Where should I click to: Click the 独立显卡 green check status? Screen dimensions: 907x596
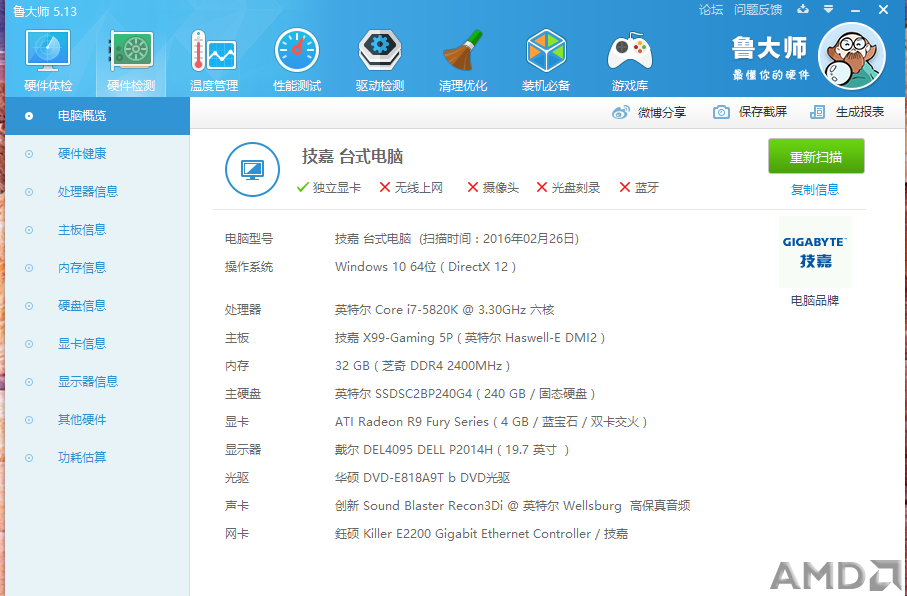click(329, 187)
